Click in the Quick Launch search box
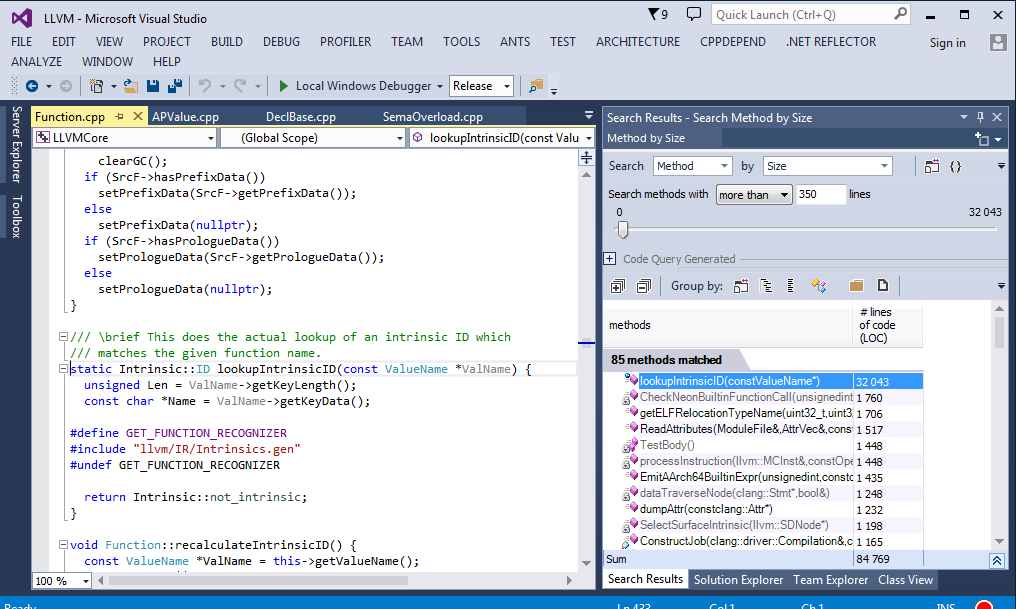The width and height of the screenshot is (1016, 609). pos(803,14)
